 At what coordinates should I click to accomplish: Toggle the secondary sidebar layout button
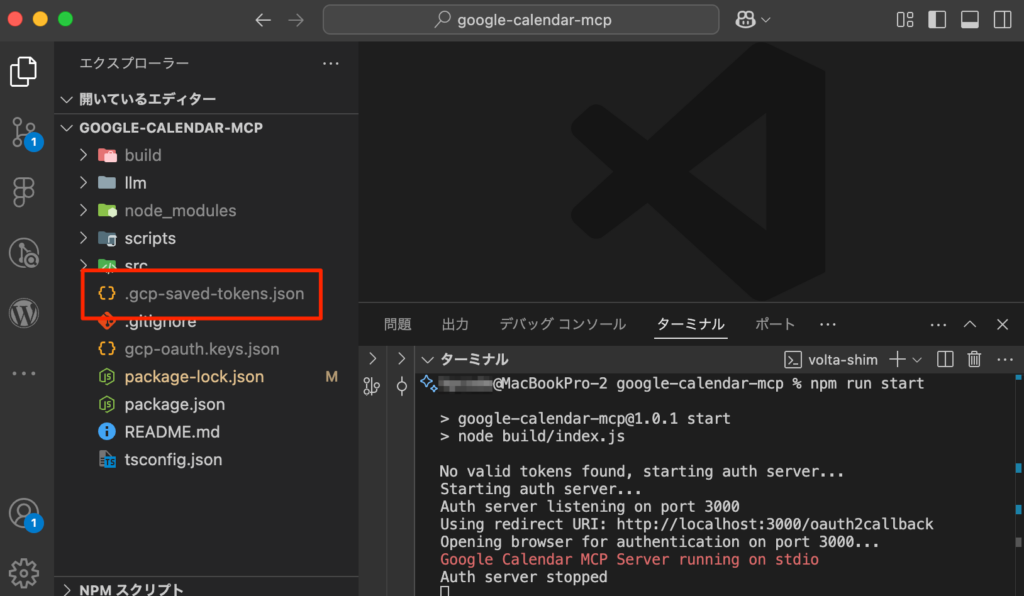[x=1001, y=19]
